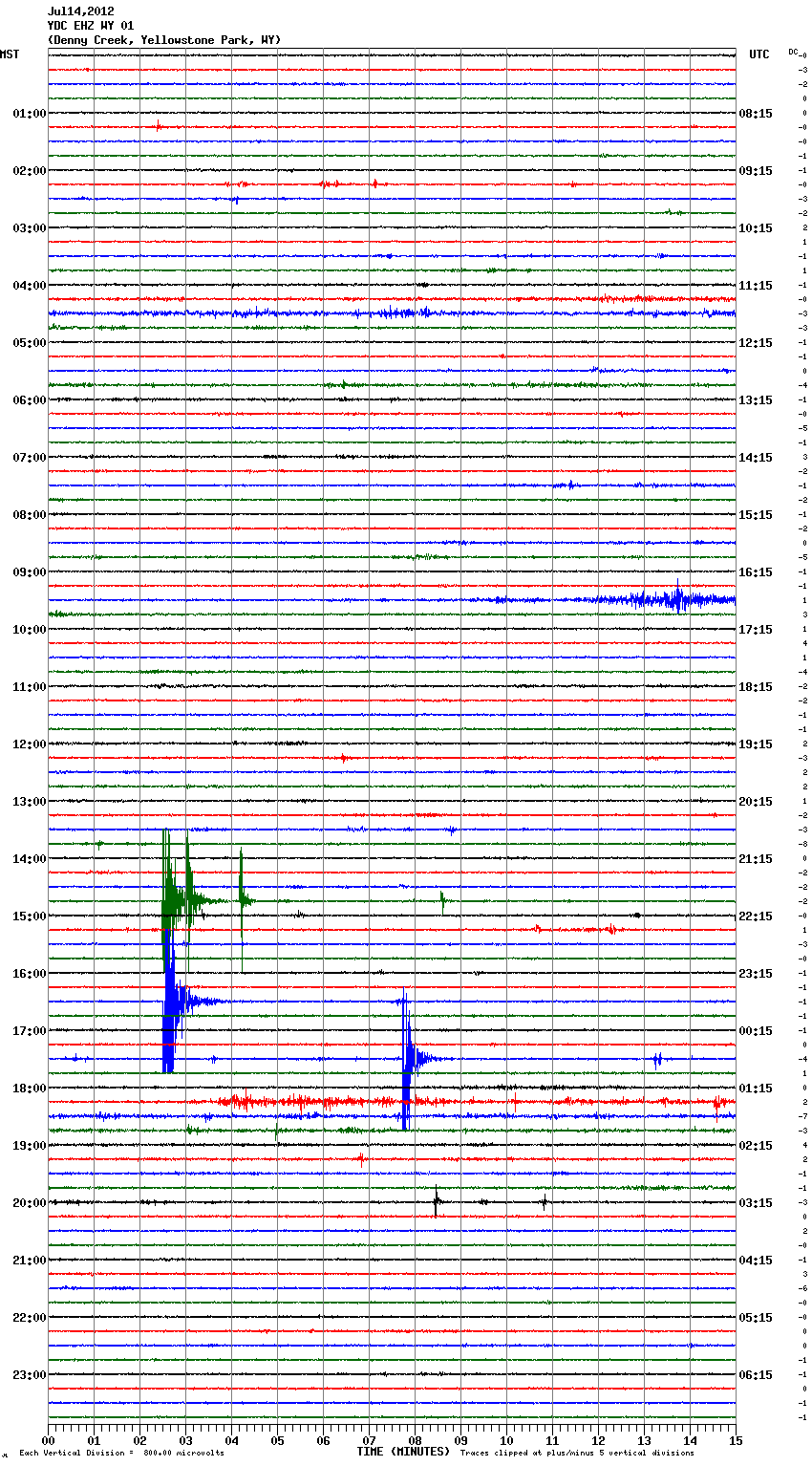Click the 01:15 UTC time label
The width and height of the screenshot is (812, 1466).
tap(756, 1089)
